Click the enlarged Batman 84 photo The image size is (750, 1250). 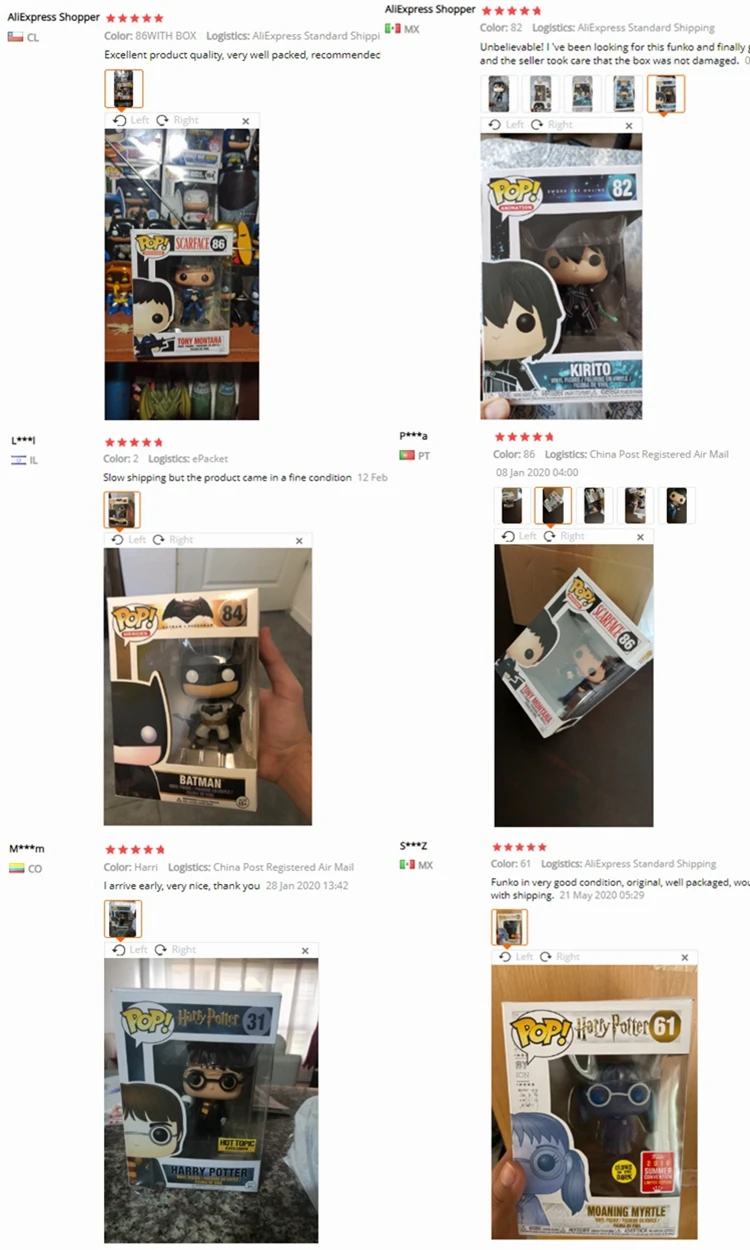tap(208, 686)
